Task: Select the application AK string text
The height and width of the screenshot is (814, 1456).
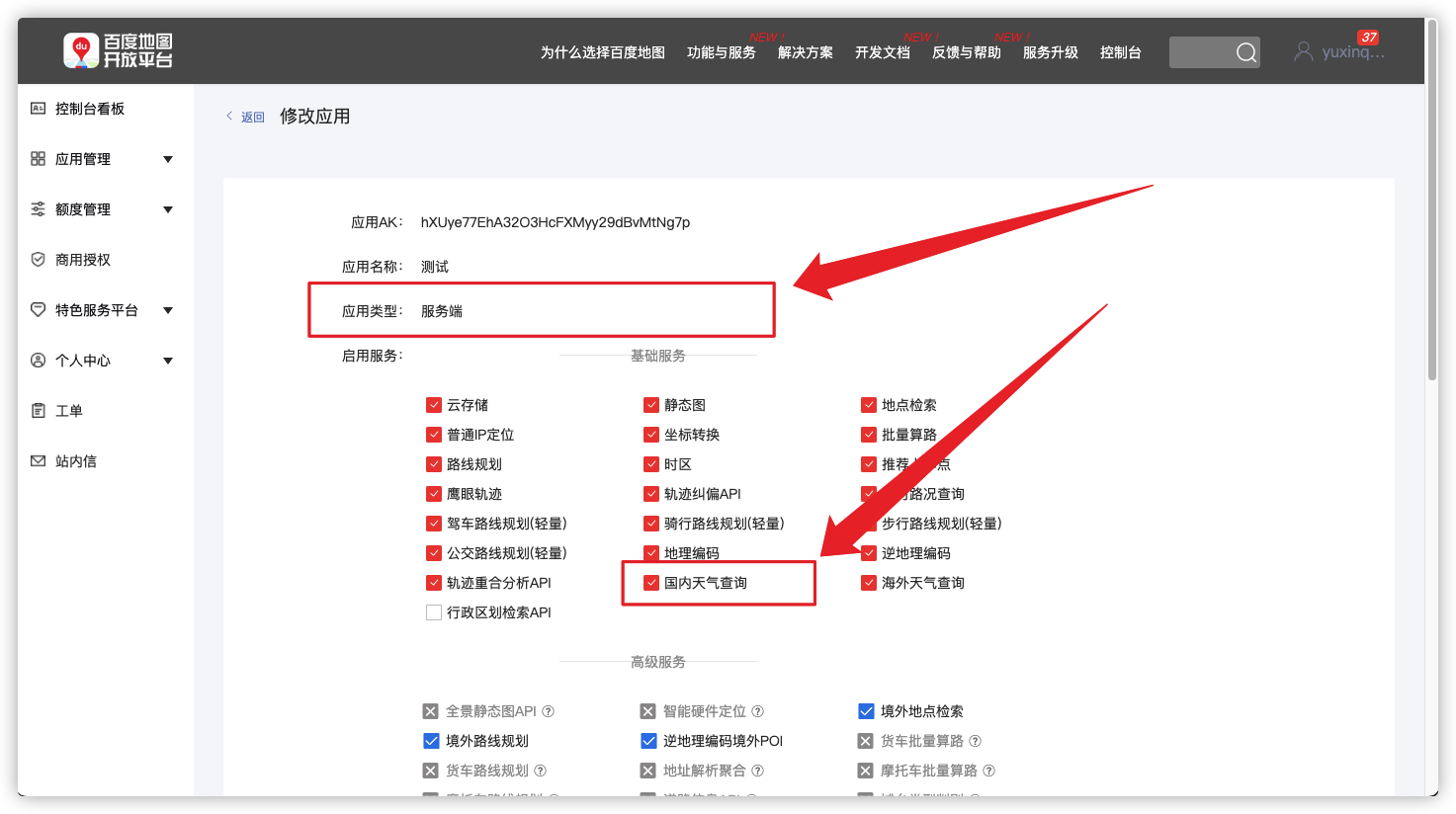Action: click(556, 222)
